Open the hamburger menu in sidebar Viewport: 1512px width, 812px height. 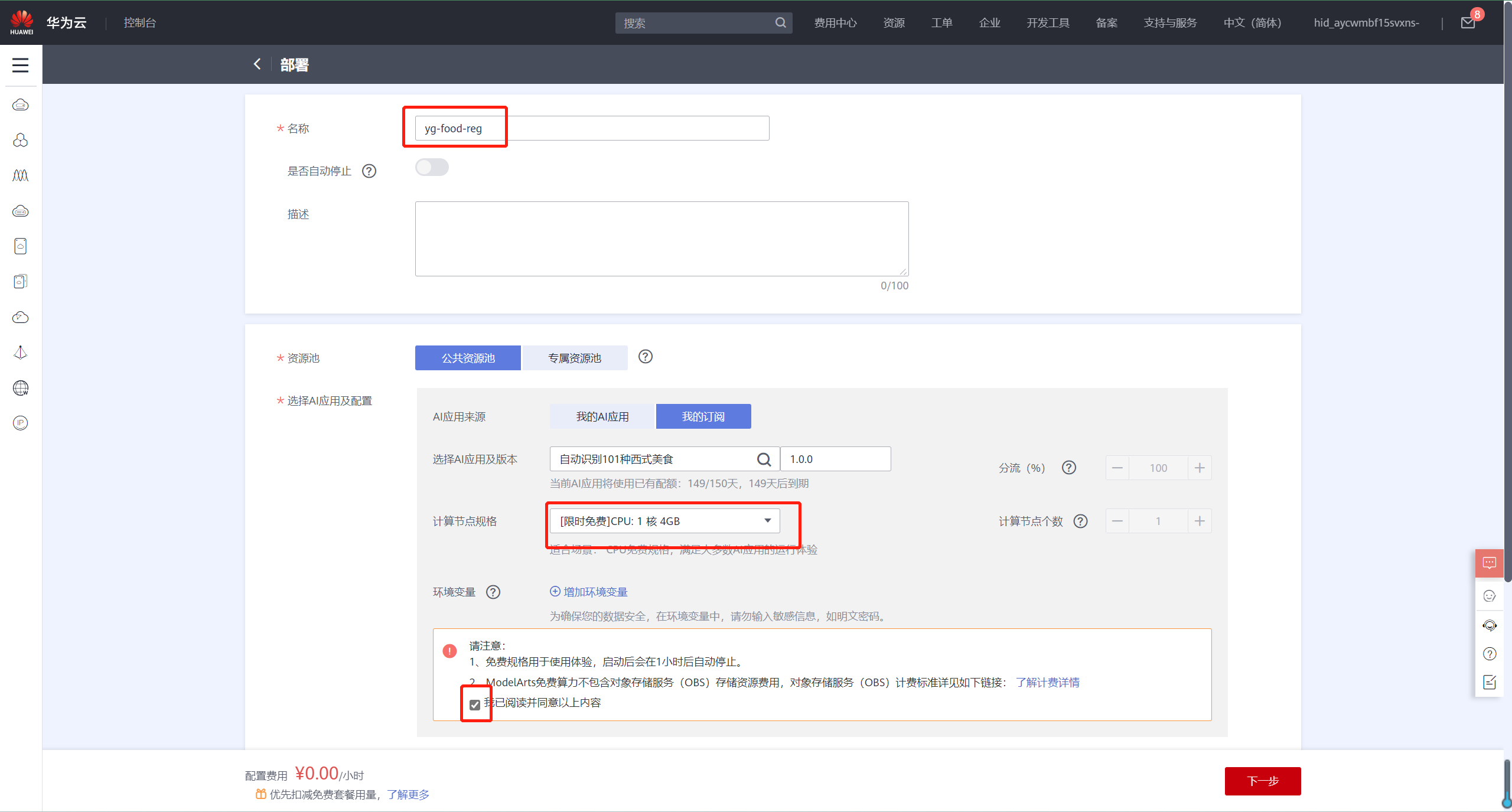(x=20, y=65)
